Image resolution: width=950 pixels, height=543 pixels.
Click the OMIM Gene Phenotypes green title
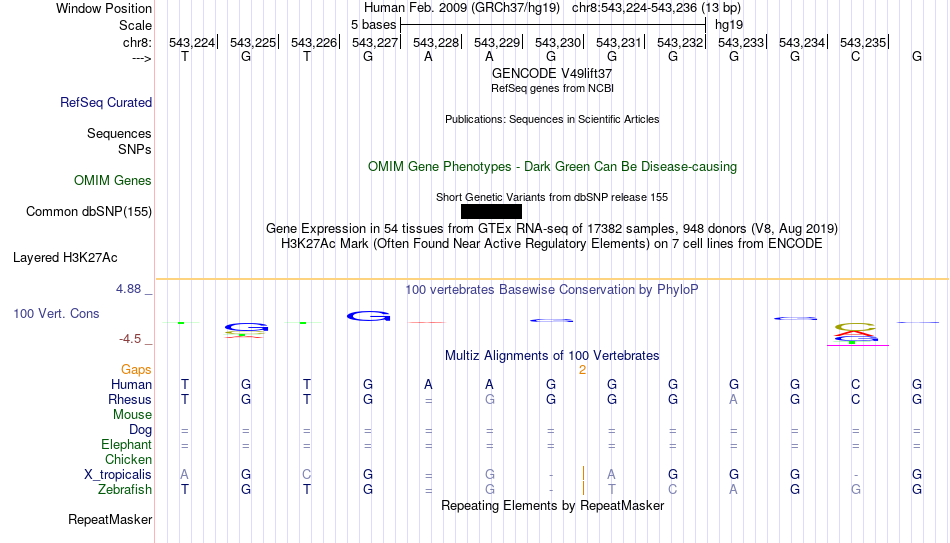553,167
